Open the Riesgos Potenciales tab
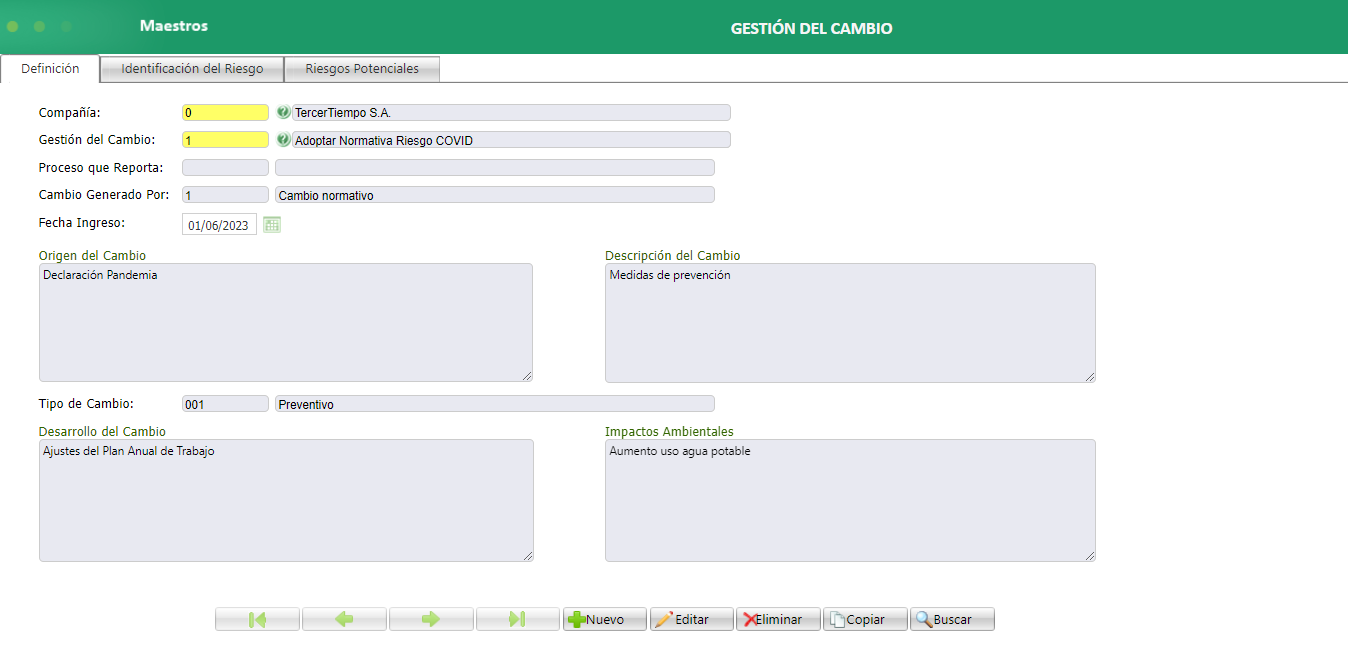The width and height of the screenshot is (1348, 656). 362,69
